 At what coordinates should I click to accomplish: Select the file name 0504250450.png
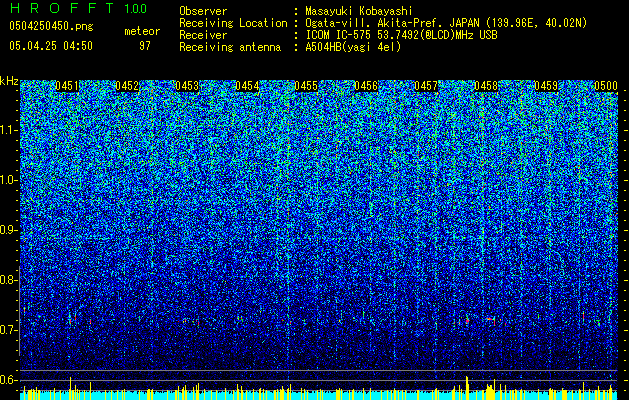click(51, 26)
